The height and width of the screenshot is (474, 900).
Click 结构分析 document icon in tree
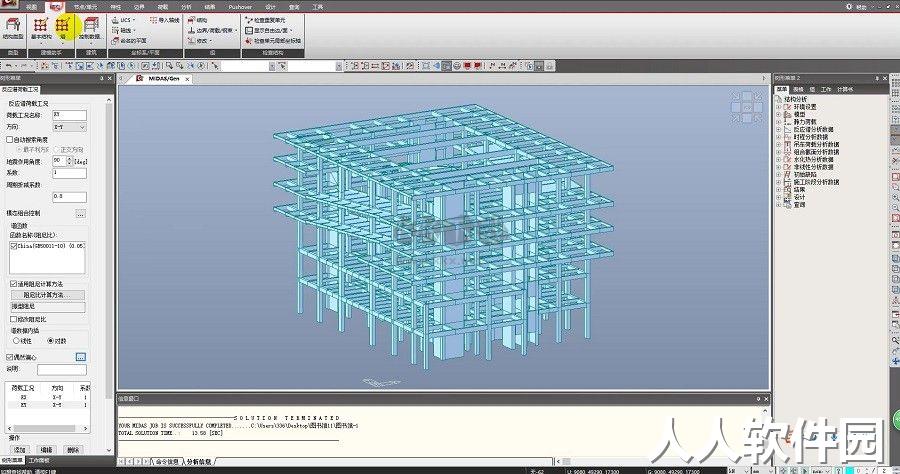click(779, 99)
